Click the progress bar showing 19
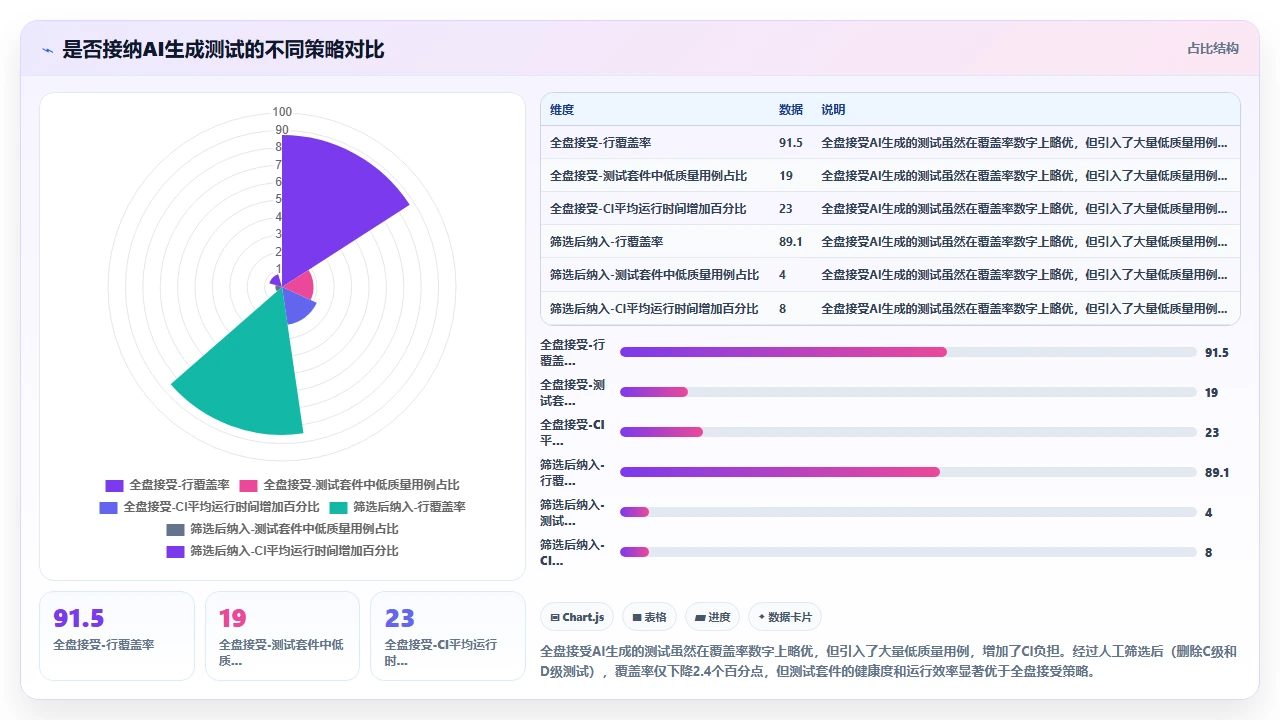Screen dimensions: 1280x720 [x=908, y=392]
